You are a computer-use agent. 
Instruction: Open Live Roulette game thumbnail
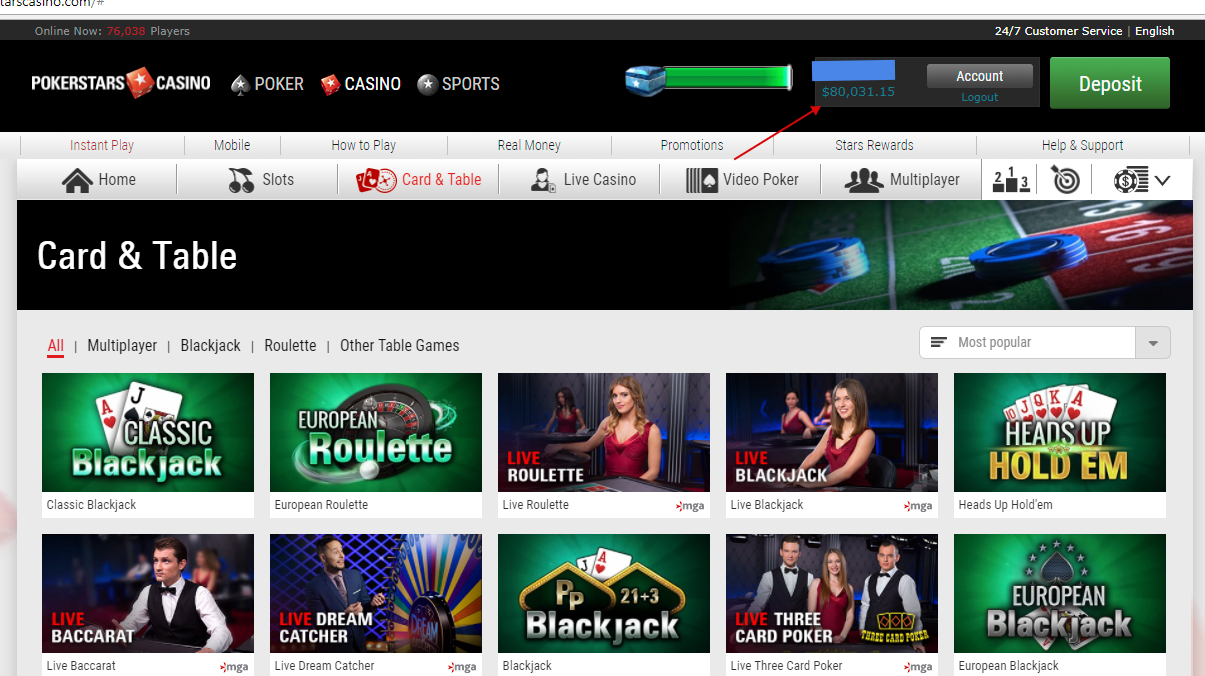(x=604, y=432)
